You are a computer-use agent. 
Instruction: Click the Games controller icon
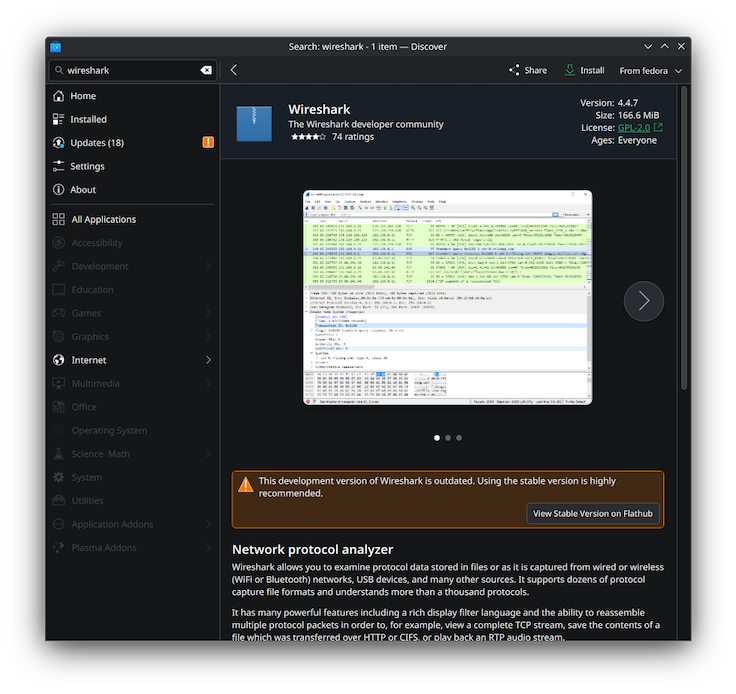(59, 313)
